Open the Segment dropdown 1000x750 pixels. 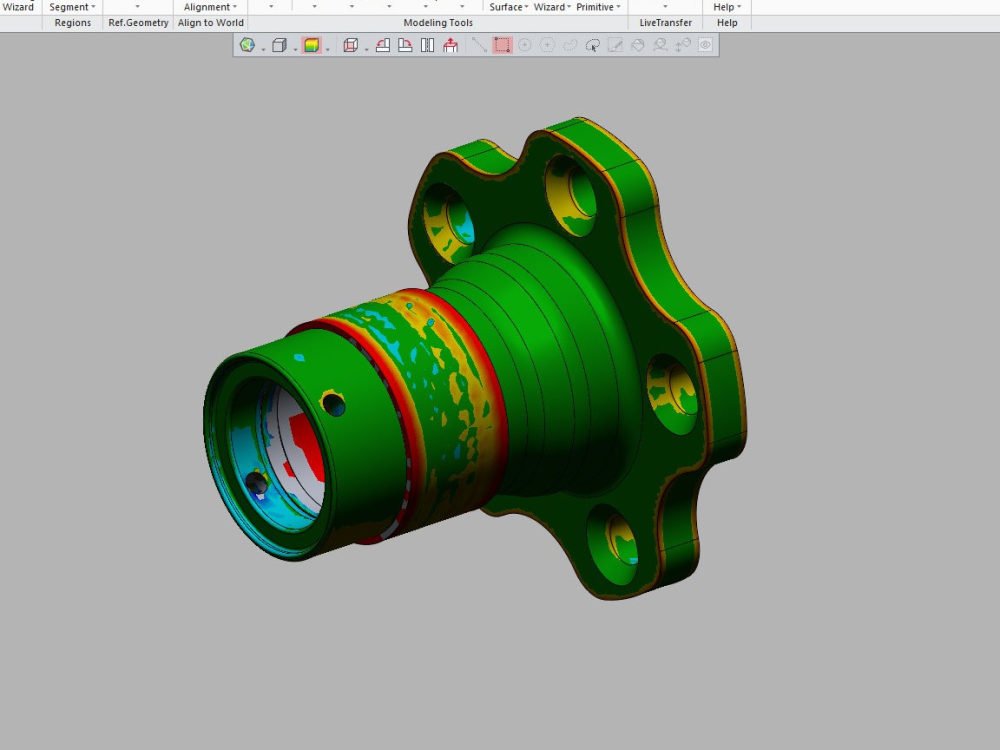pyautogui.click(x=72, y=7)
